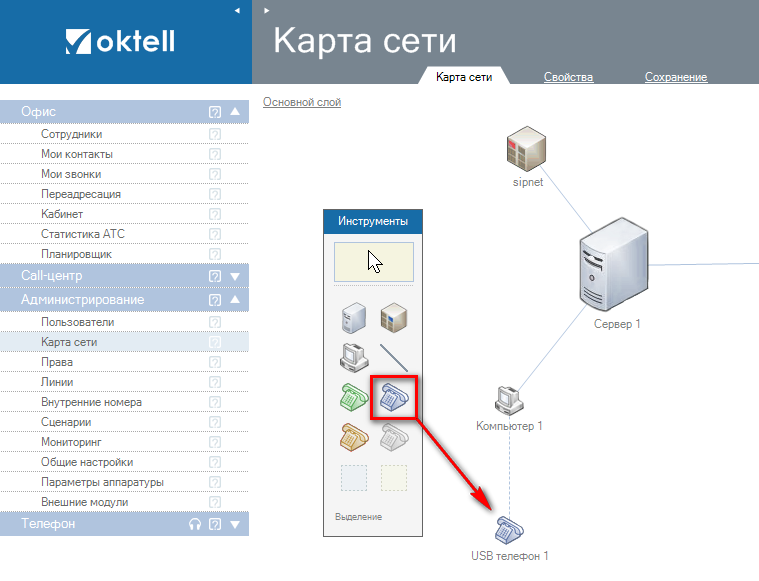Screen dimensions: 759x581
Task: Pick the orange phone tool
Action: (x=354, y=437)
